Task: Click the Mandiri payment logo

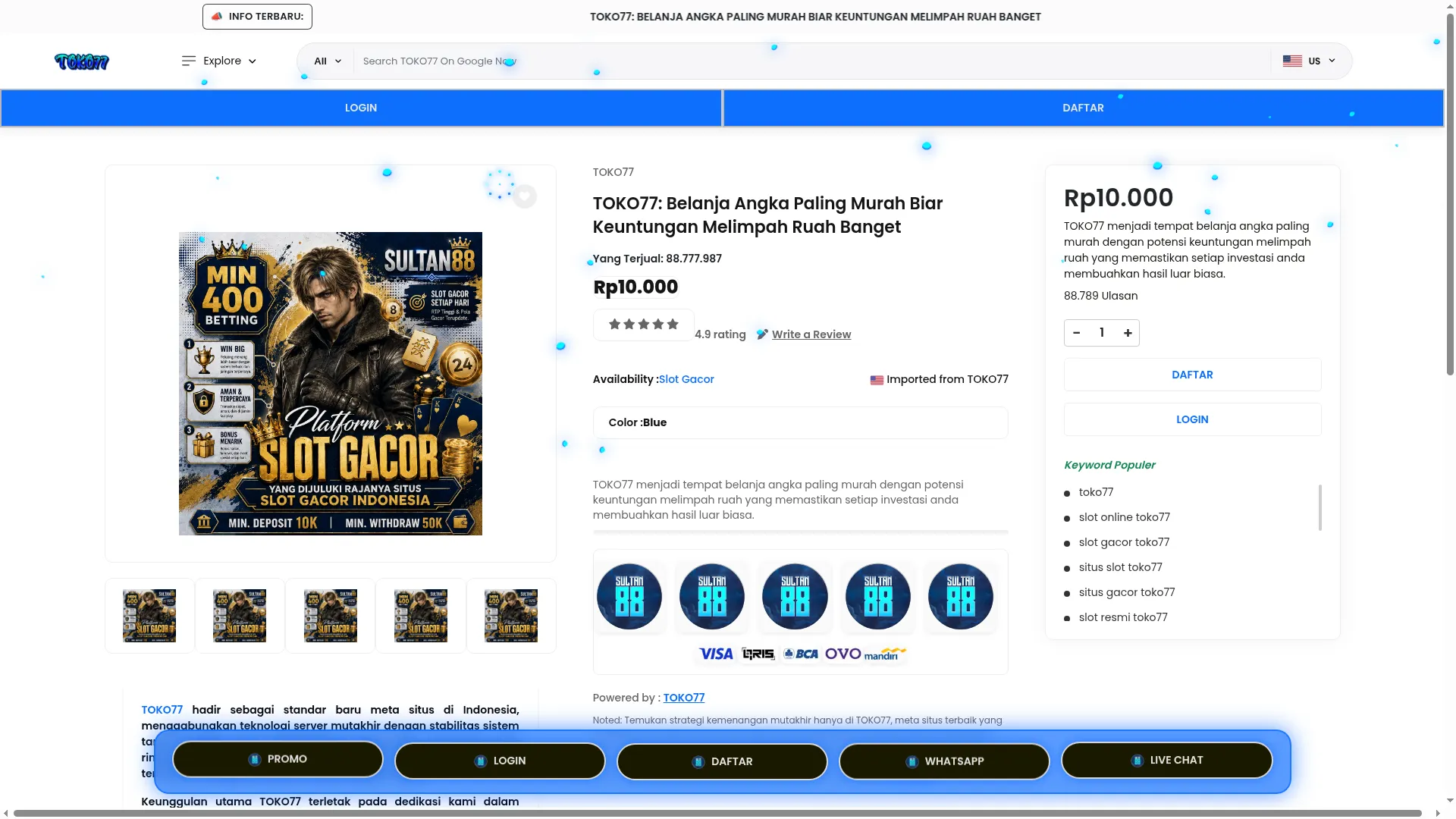Action: [x=885, y=654]
